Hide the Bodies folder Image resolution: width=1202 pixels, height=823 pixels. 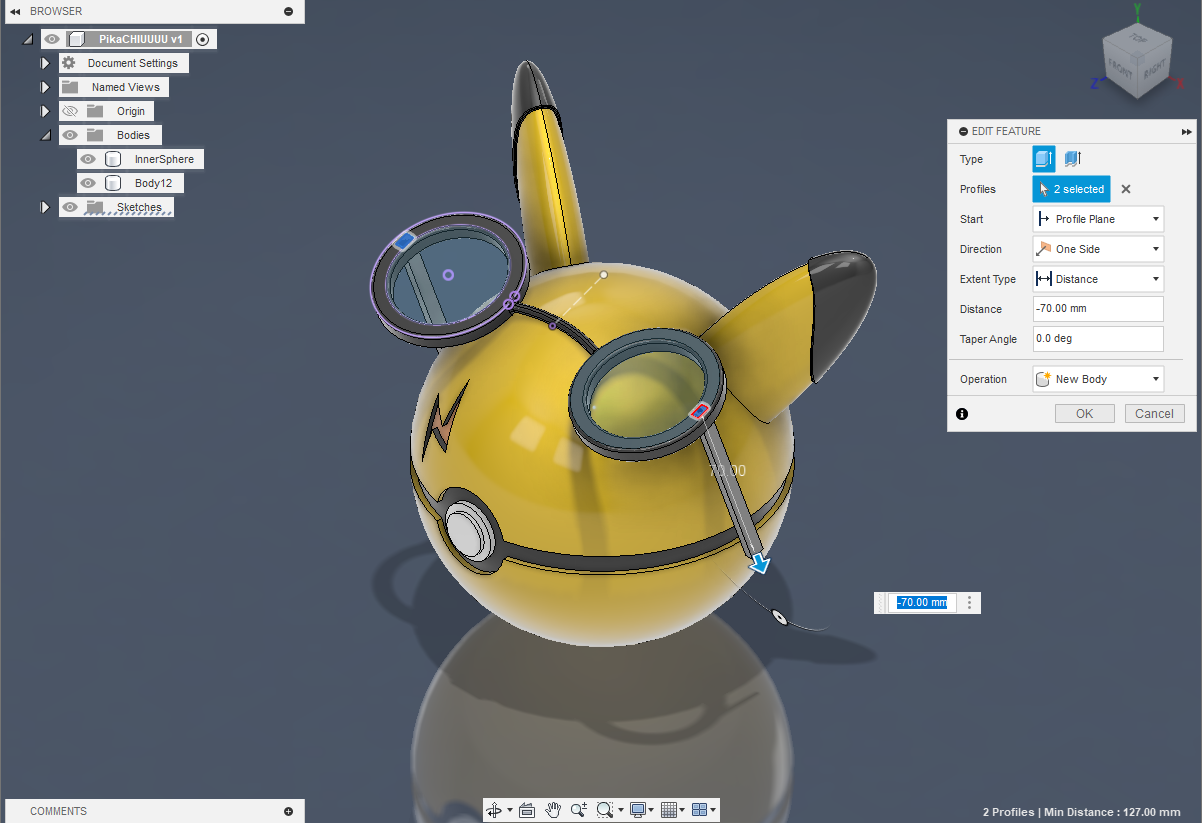click(69, 135)
